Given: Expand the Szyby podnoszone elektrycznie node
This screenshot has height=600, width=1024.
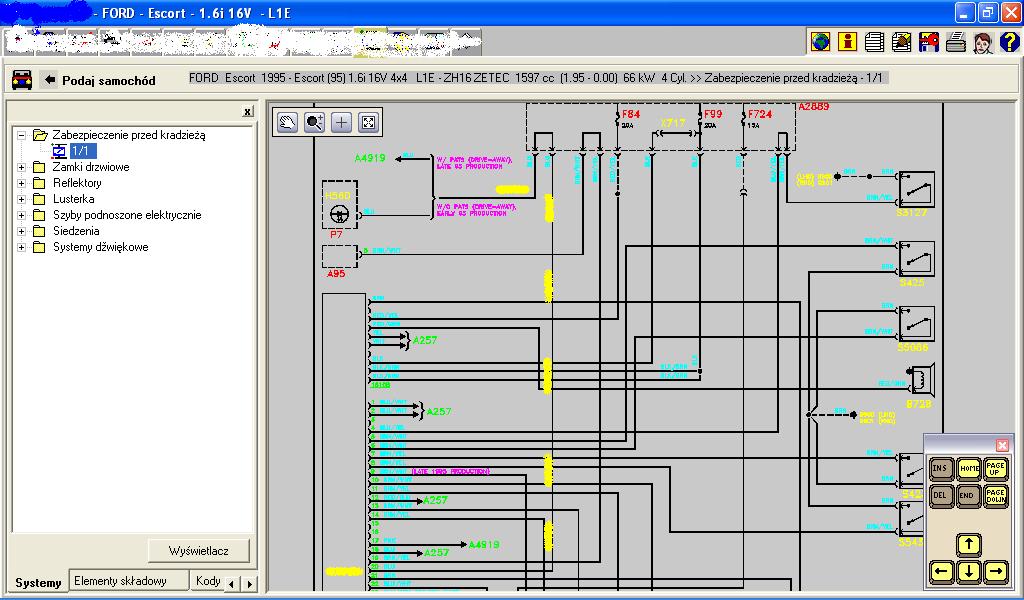Looking at the screenshot, I should (x=22, y=215).
